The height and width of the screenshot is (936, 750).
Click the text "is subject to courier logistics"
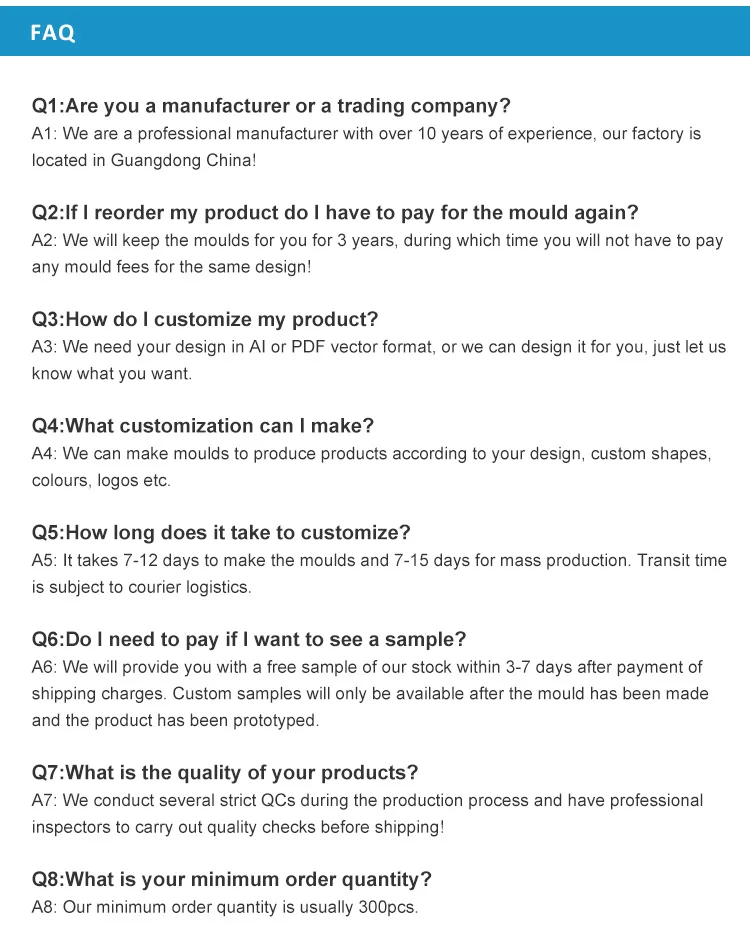coord(142,587)
